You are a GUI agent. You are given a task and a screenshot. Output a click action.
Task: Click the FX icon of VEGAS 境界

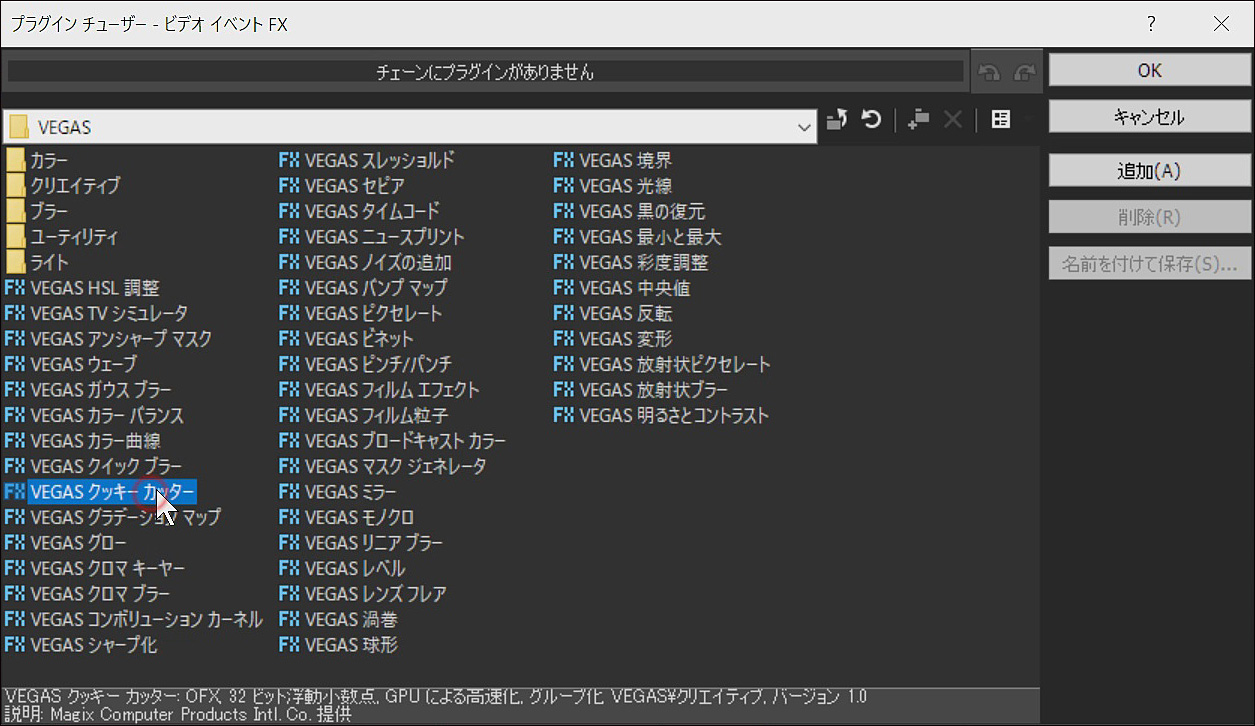(x=565, y=160)
